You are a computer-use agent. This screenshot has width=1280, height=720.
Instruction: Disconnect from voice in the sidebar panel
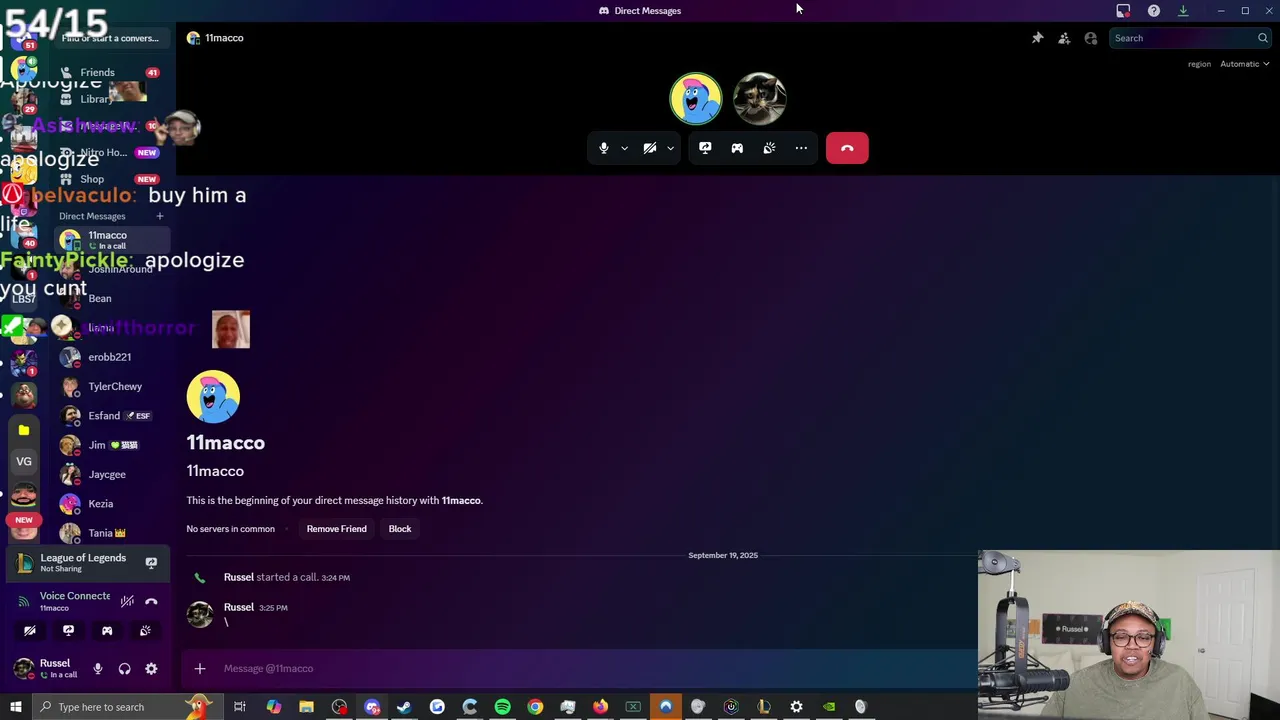(x=151, y=601)
